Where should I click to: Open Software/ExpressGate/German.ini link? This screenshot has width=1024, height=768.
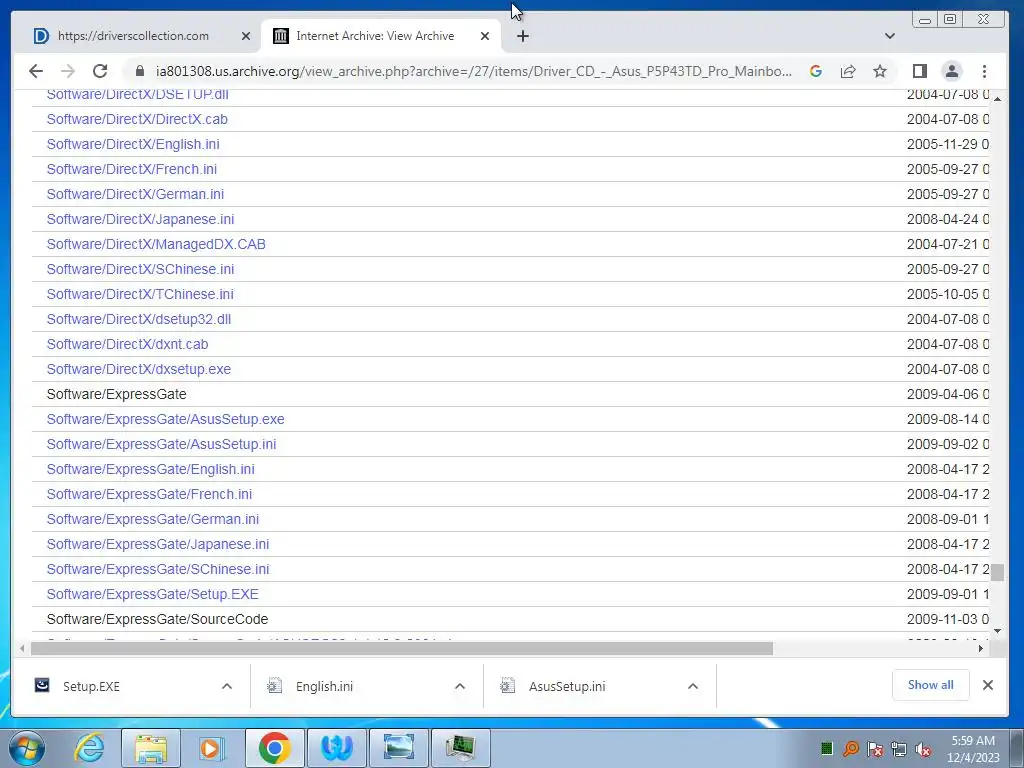153,519
